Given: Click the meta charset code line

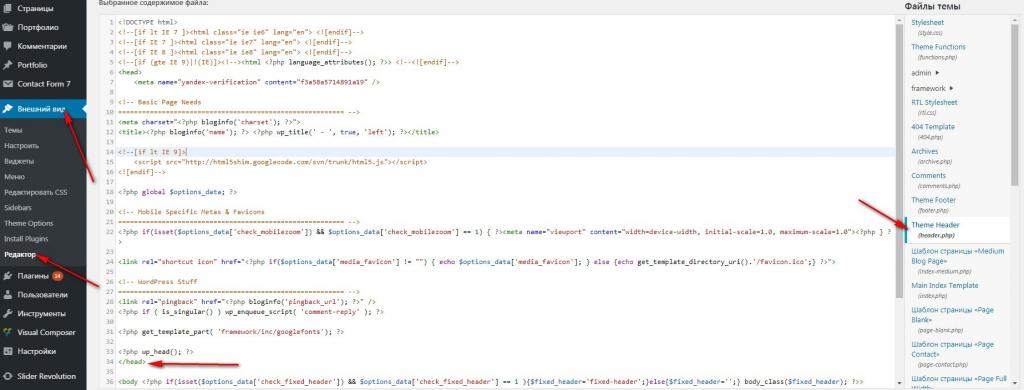Looking at the screenshot, I should coord(210,122).
